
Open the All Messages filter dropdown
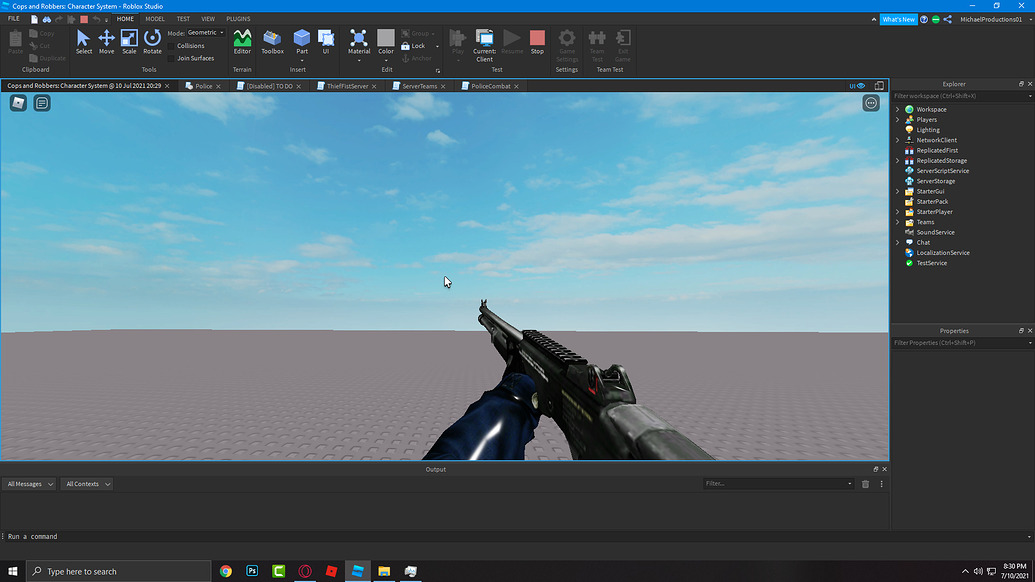pos(29,484)
